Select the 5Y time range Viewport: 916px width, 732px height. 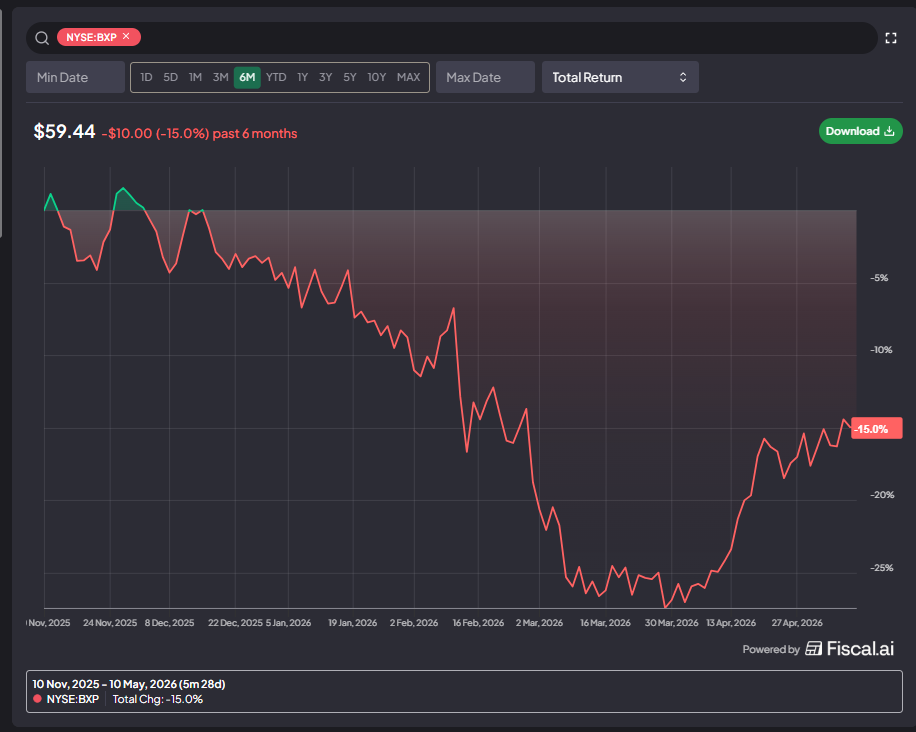coord(349,77)
